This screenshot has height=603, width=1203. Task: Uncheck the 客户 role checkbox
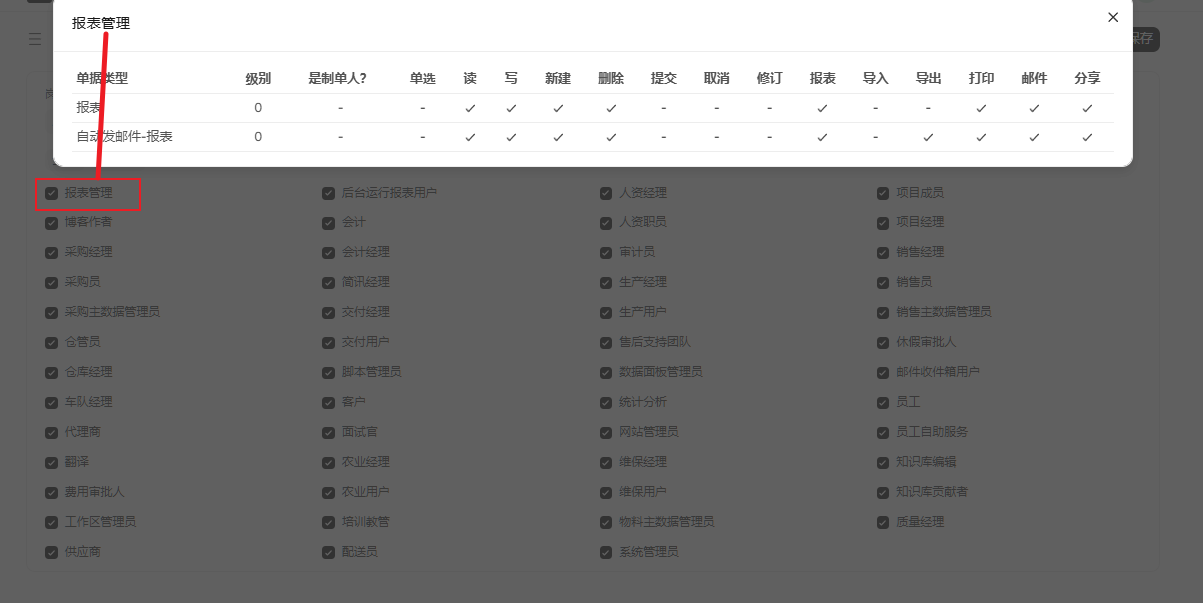[x=328, y=402]
